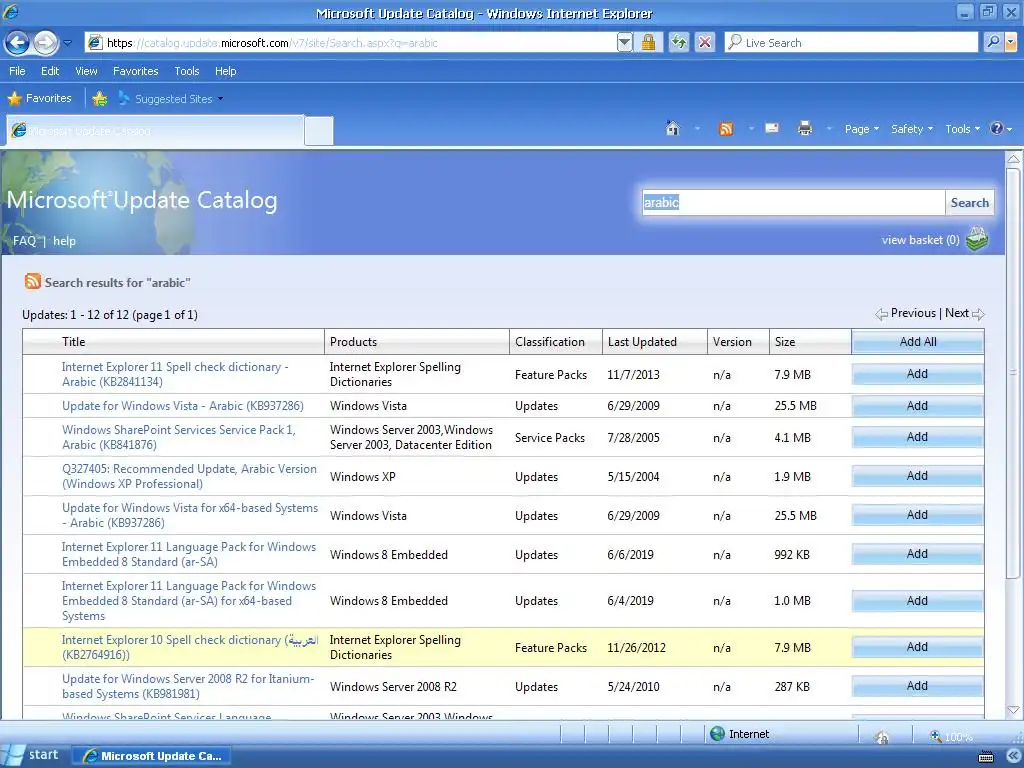Click the browser Forward arrow button
This screenshot has height=768, width=1024.
pos(45,43)
